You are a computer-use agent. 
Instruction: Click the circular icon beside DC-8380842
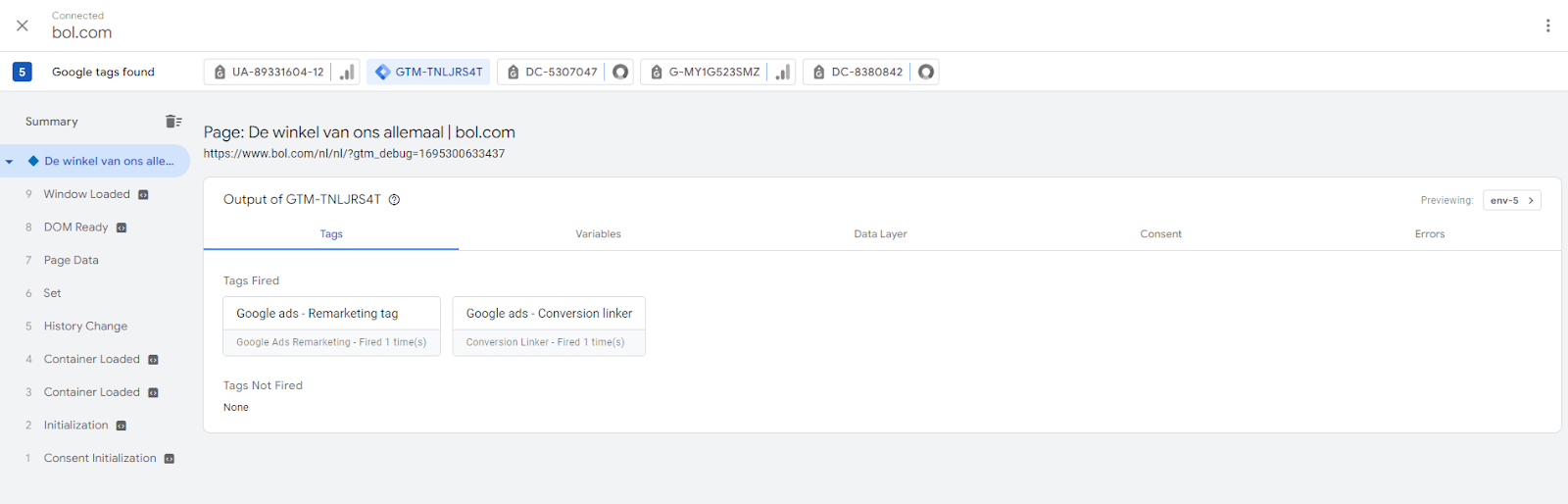[926, 72]
